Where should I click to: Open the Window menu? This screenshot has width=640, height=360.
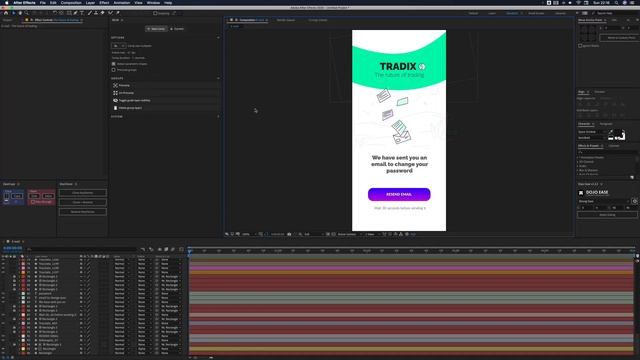(153, 2)
